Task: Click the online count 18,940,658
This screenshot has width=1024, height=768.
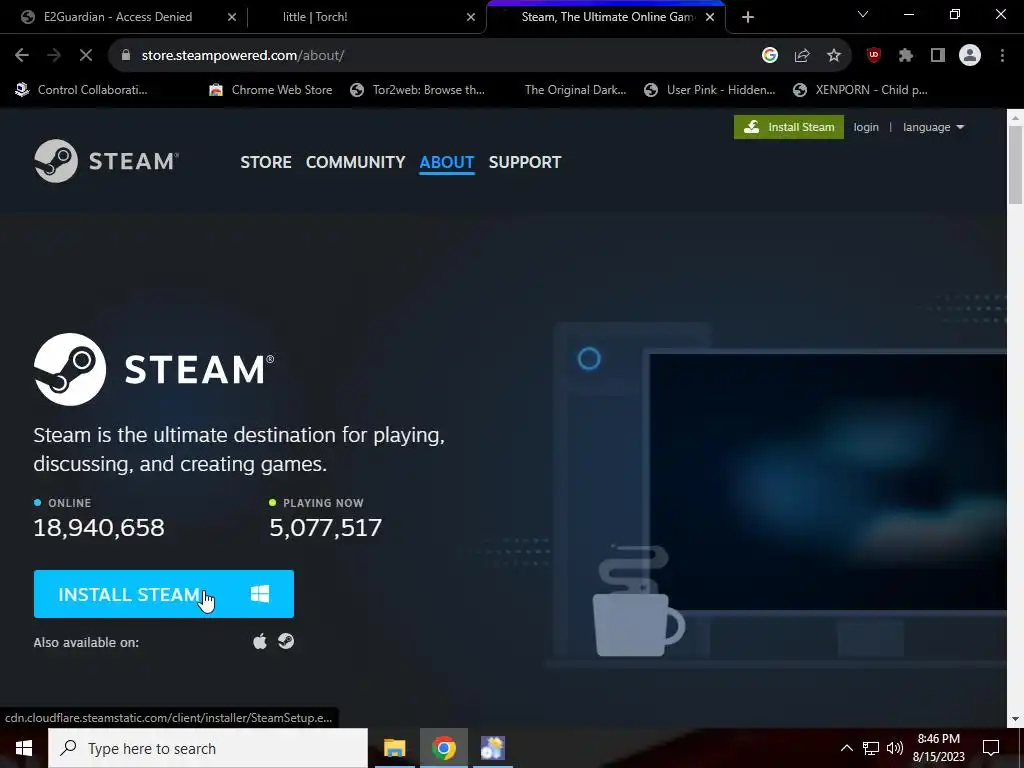Action: 99,528
